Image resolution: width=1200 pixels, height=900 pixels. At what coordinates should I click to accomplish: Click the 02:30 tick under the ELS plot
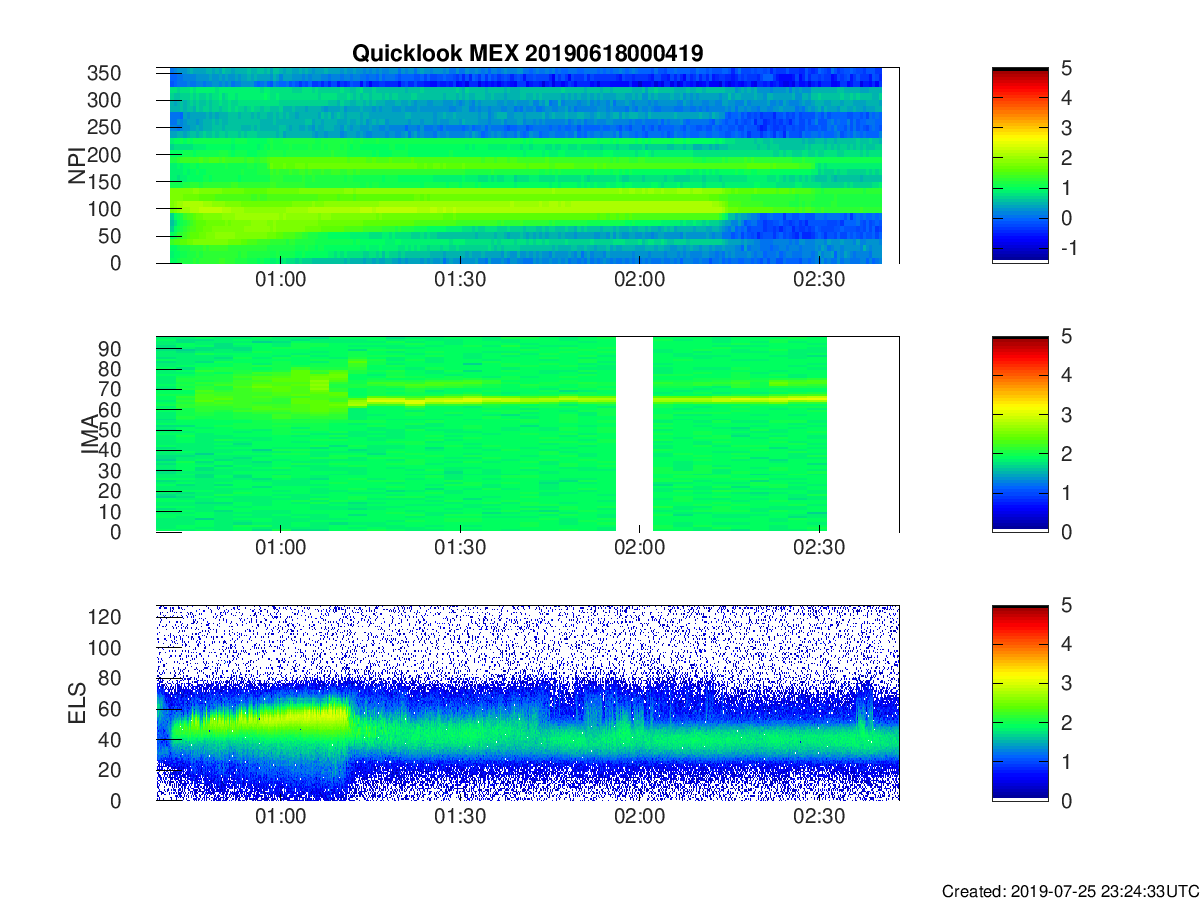(x=818, y=818)
